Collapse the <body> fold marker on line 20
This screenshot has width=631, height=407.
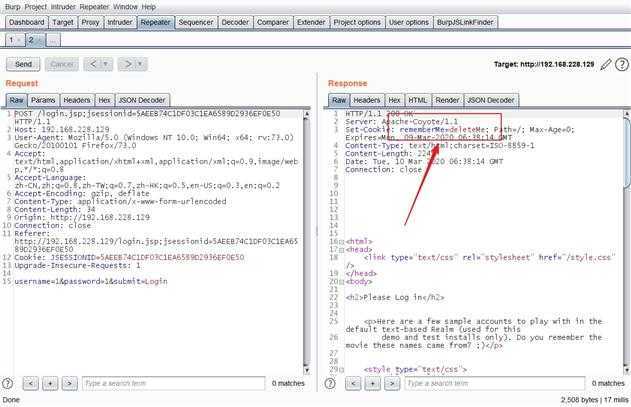click(x=341, y=282)
